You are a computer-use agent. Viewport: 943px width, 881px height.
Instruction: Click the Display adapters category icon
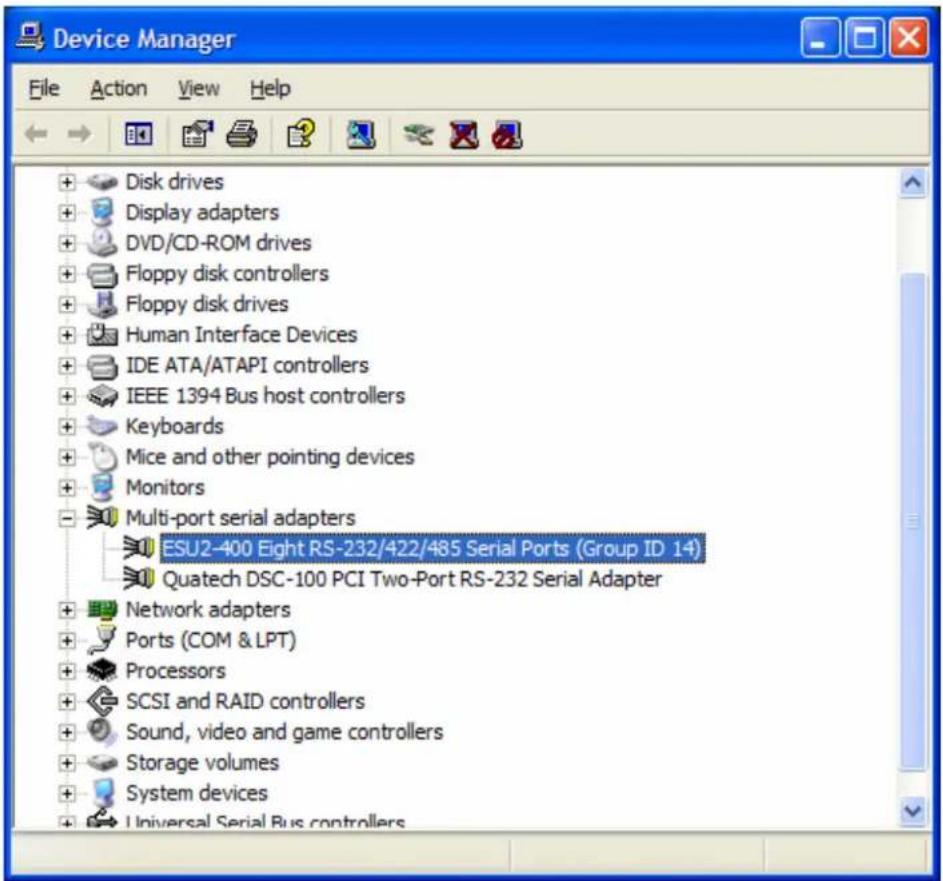pos(102,212)
